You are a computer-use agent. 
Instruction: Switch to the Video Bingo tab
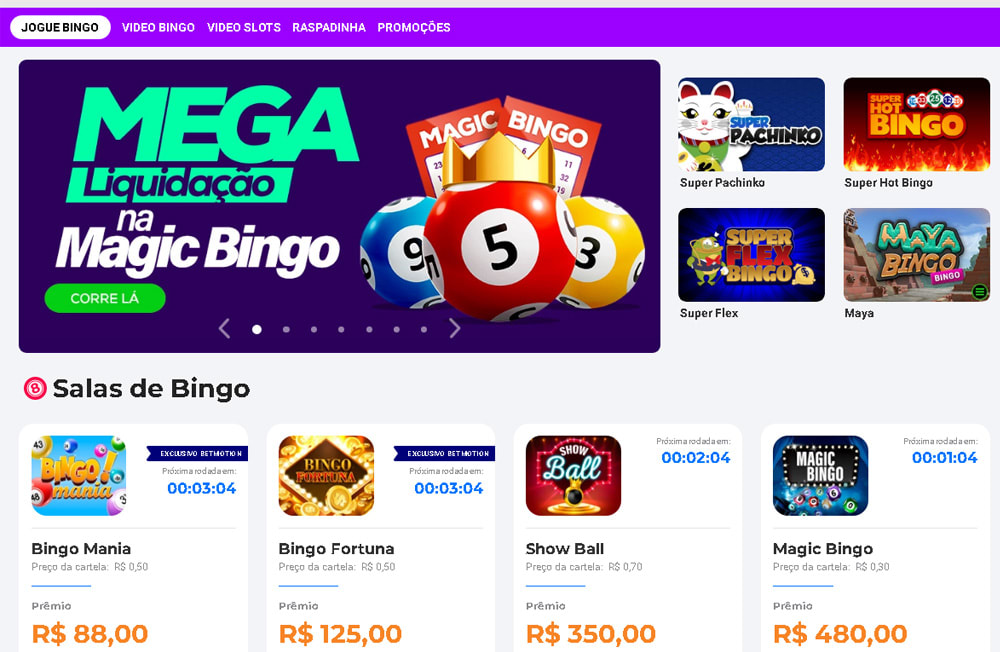[x=158, y=27]
